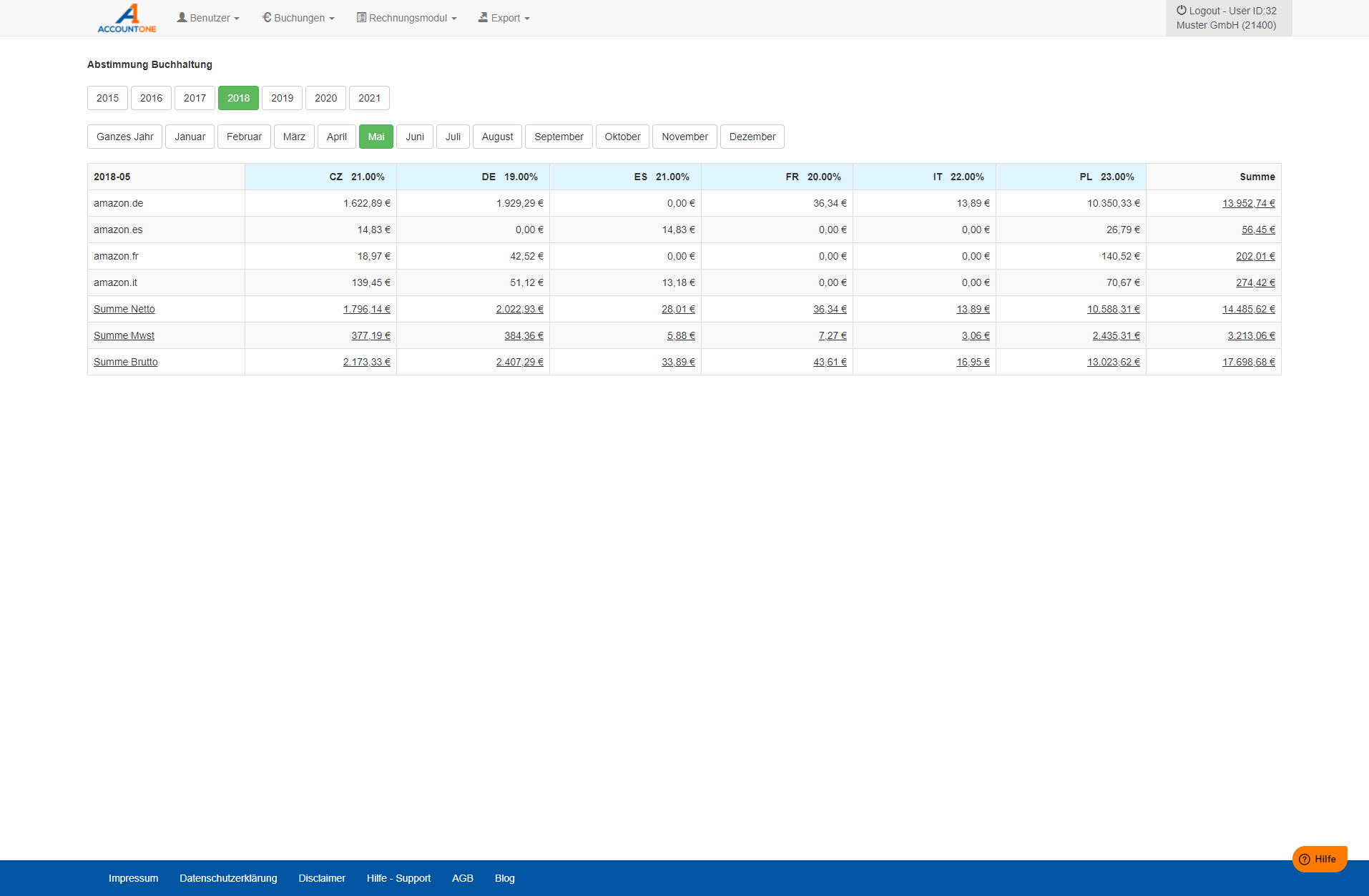Image resolution: width=1369 pixels, height=896 pixels.
Task: Select the September month button
Action: 559,137
